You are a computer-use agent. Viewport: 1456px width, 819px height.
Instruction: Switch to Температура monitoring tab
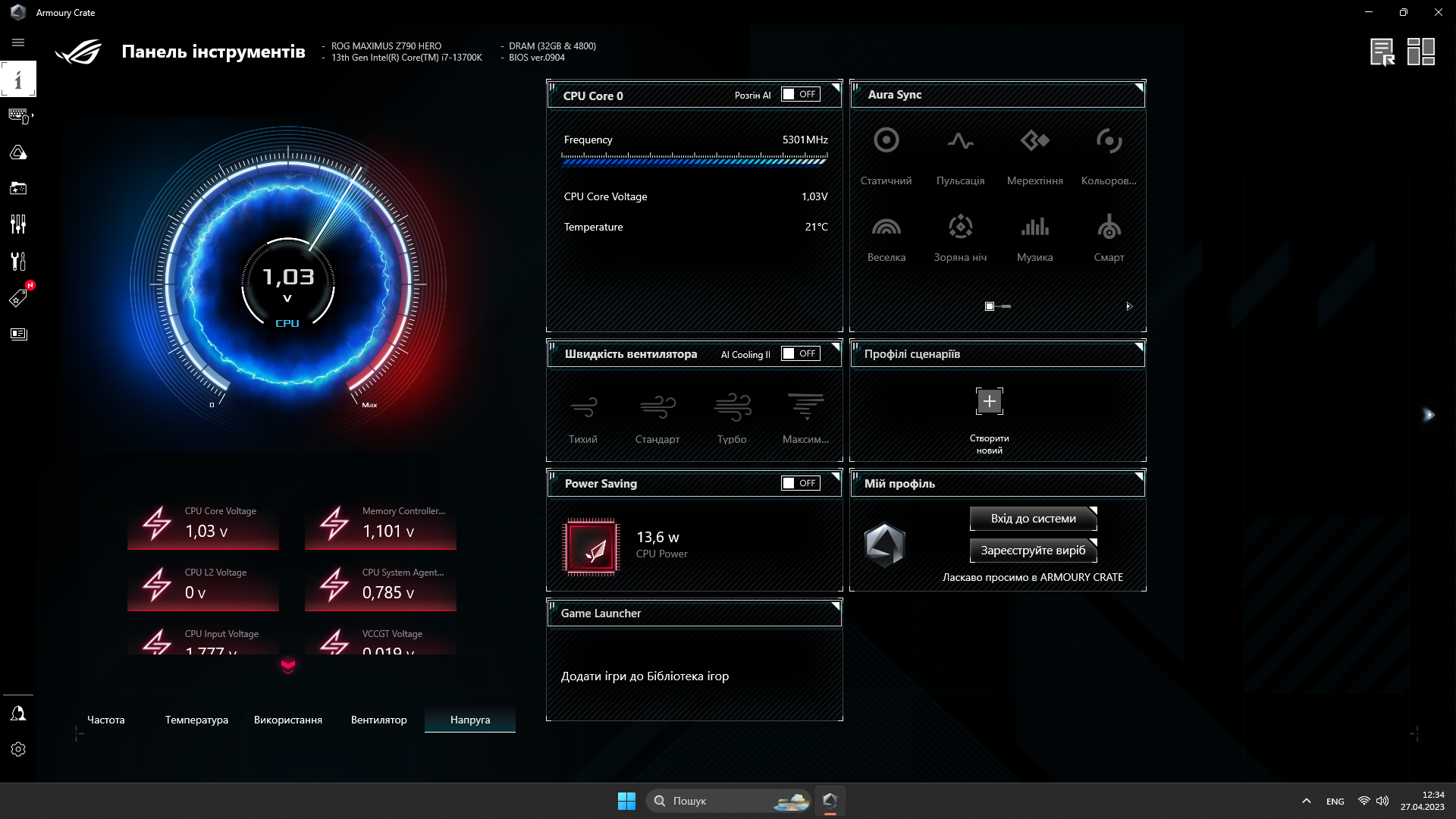(x=197, y=719)
